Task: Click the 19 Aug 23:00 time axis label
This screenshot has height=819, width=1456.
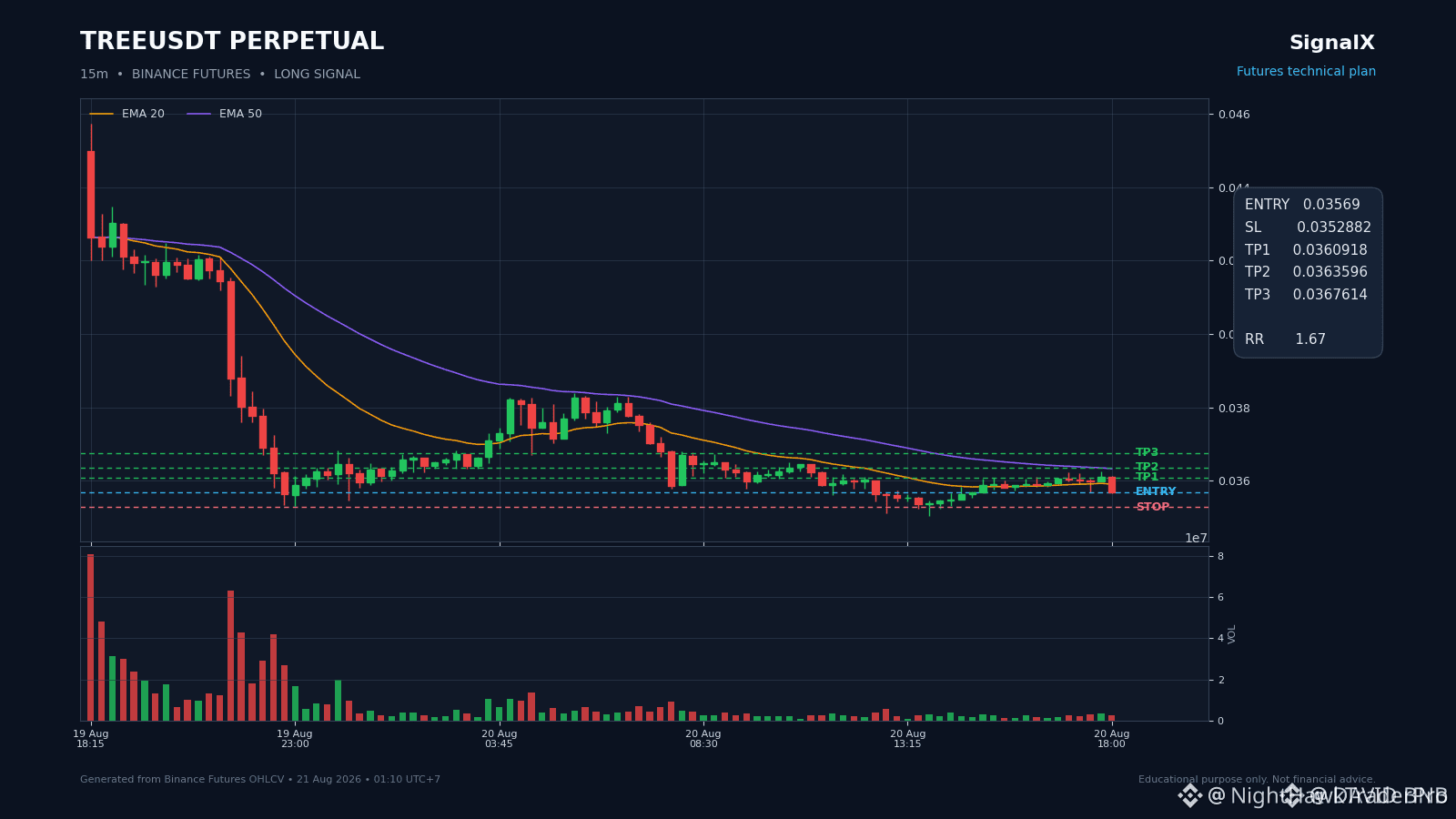Action: coord(295,739)
